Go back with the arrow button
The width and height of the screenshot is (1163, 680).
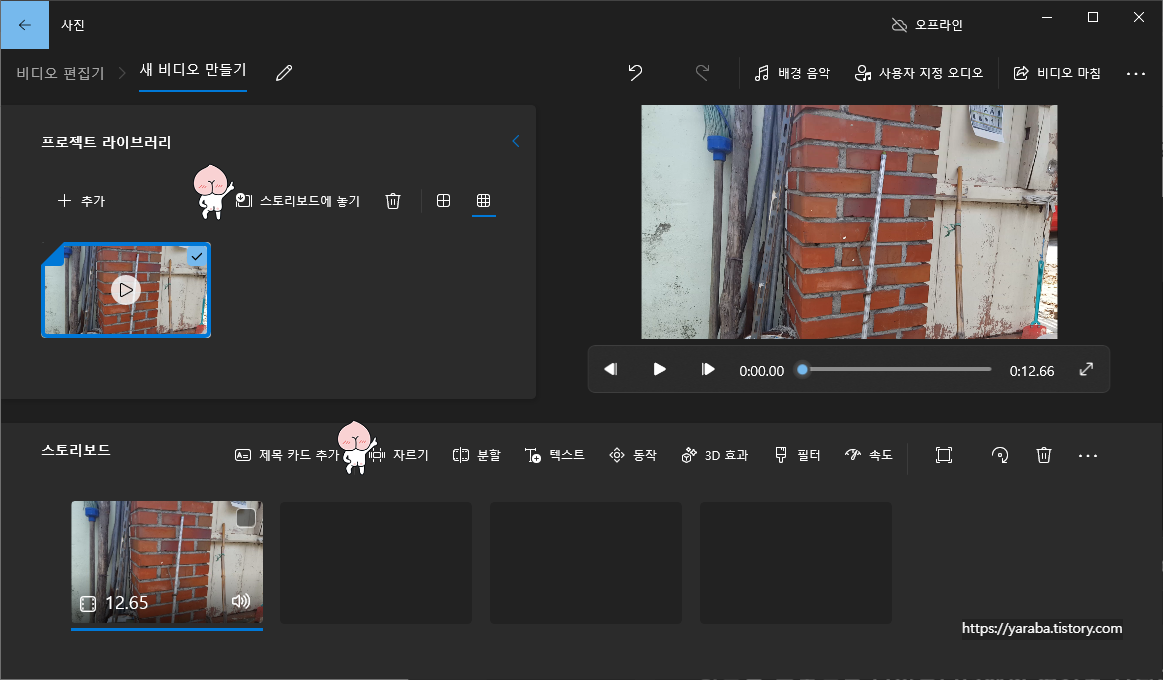pyautogui.click(x=24, y=24)
